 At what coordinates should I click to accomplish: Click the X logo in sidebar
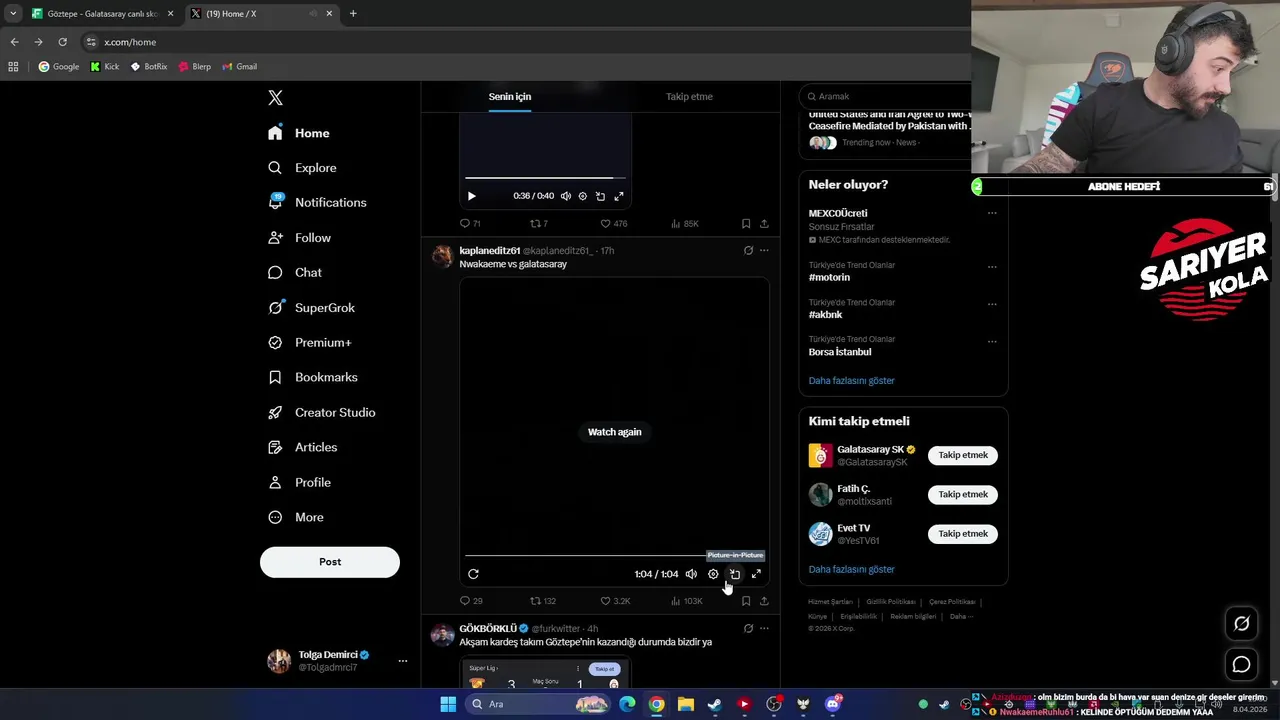(275, 97)
